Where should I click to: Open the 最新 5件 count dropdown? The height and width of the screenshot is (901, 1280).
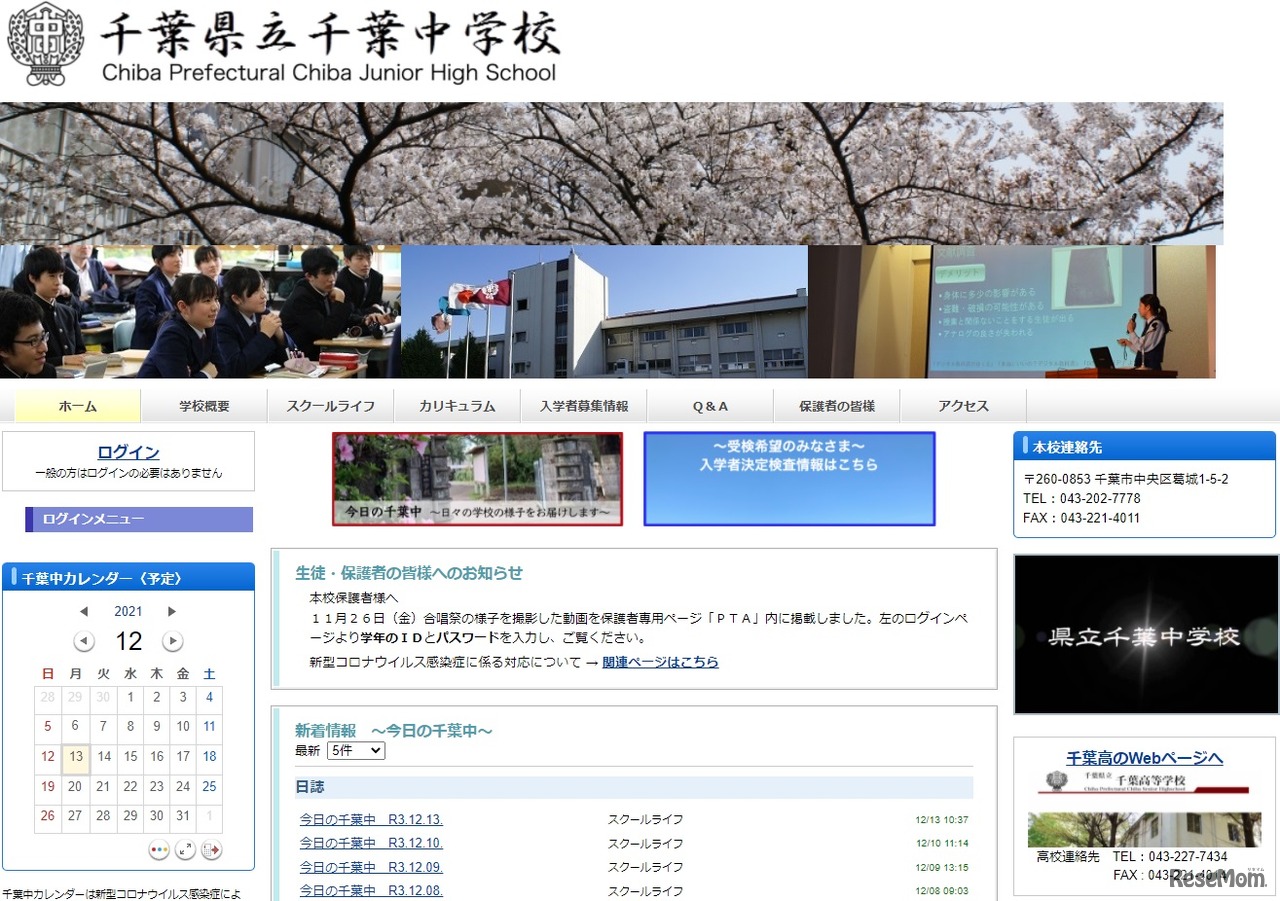[355, 750]
